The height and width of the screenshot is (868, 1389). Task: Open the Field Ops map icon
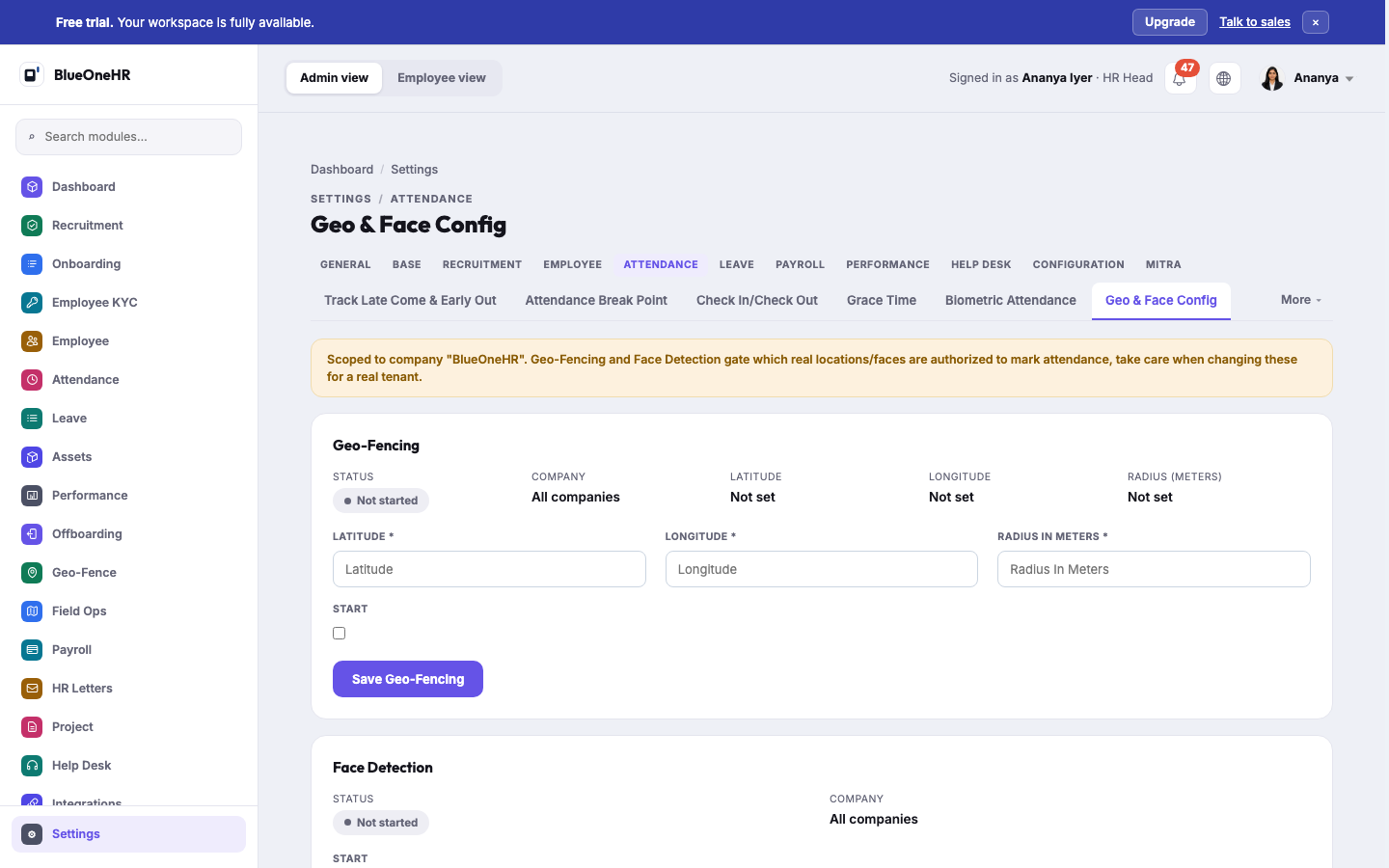pyautogui.click(x=32, y=611)
